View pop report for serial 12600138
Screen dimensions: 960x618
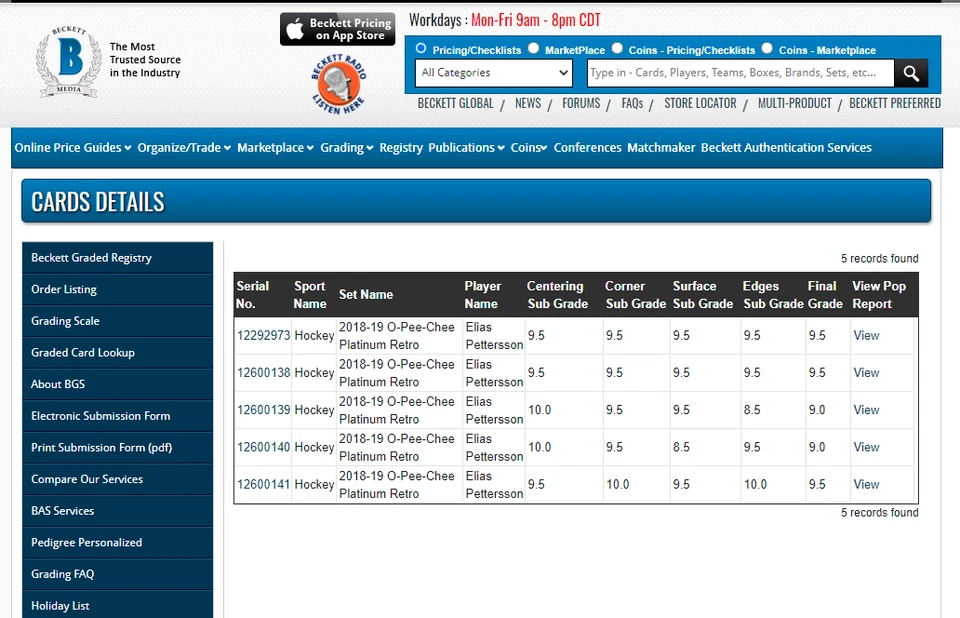pos(866,373)
